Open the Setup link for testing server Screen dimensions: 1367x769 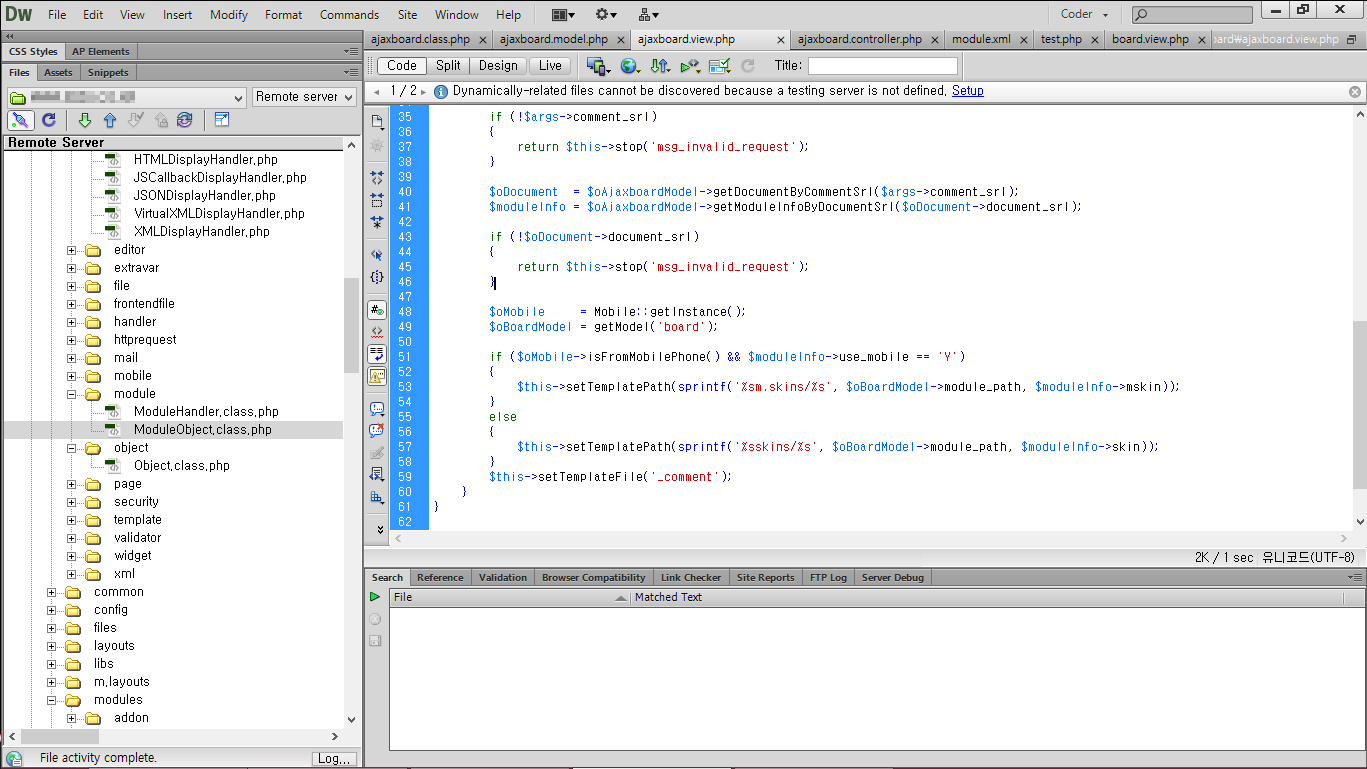pos(968,90)
